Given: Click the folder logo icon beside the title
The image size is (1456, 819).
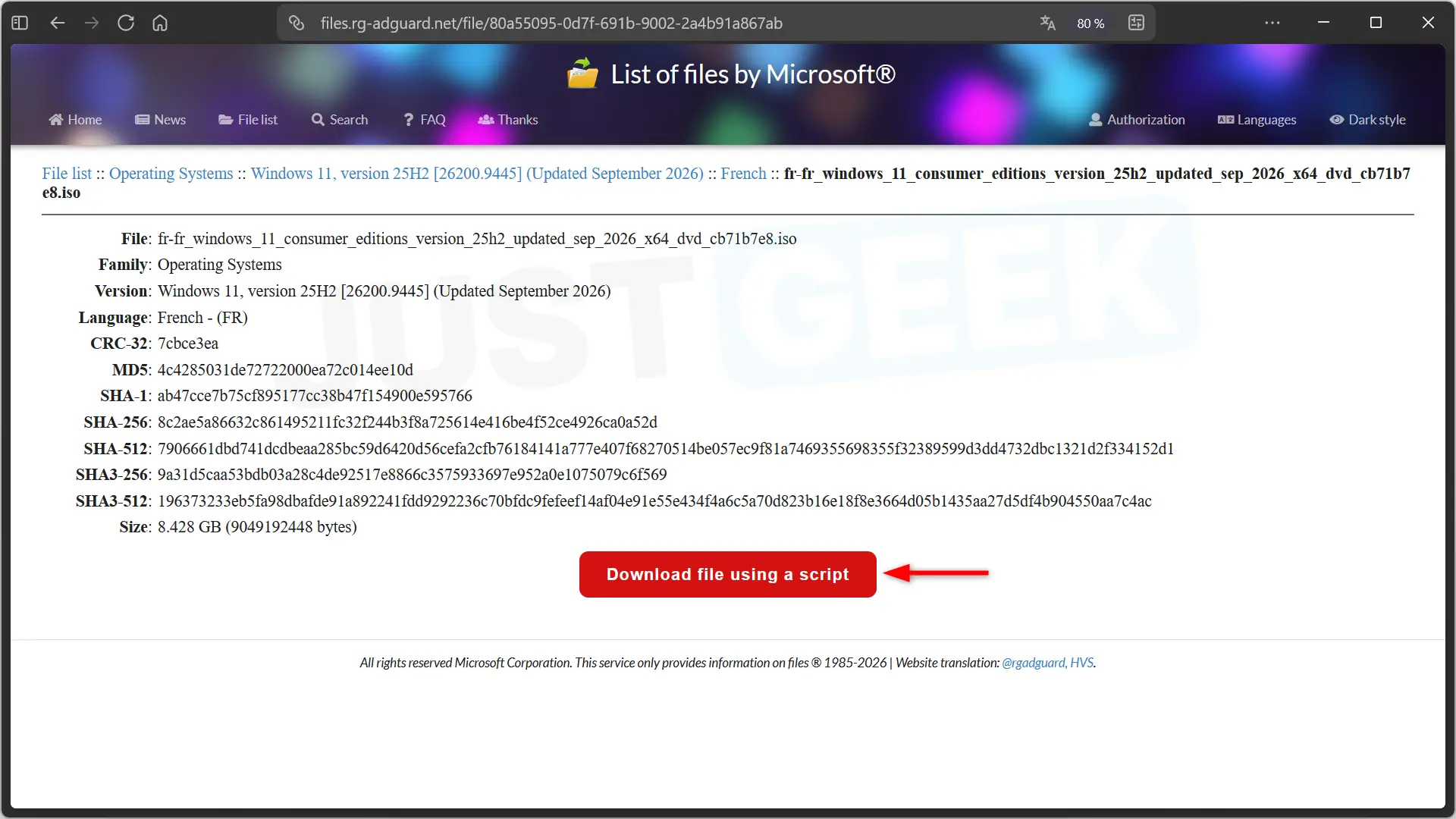Looking at the screenshot, I should (x=582, y=74).
